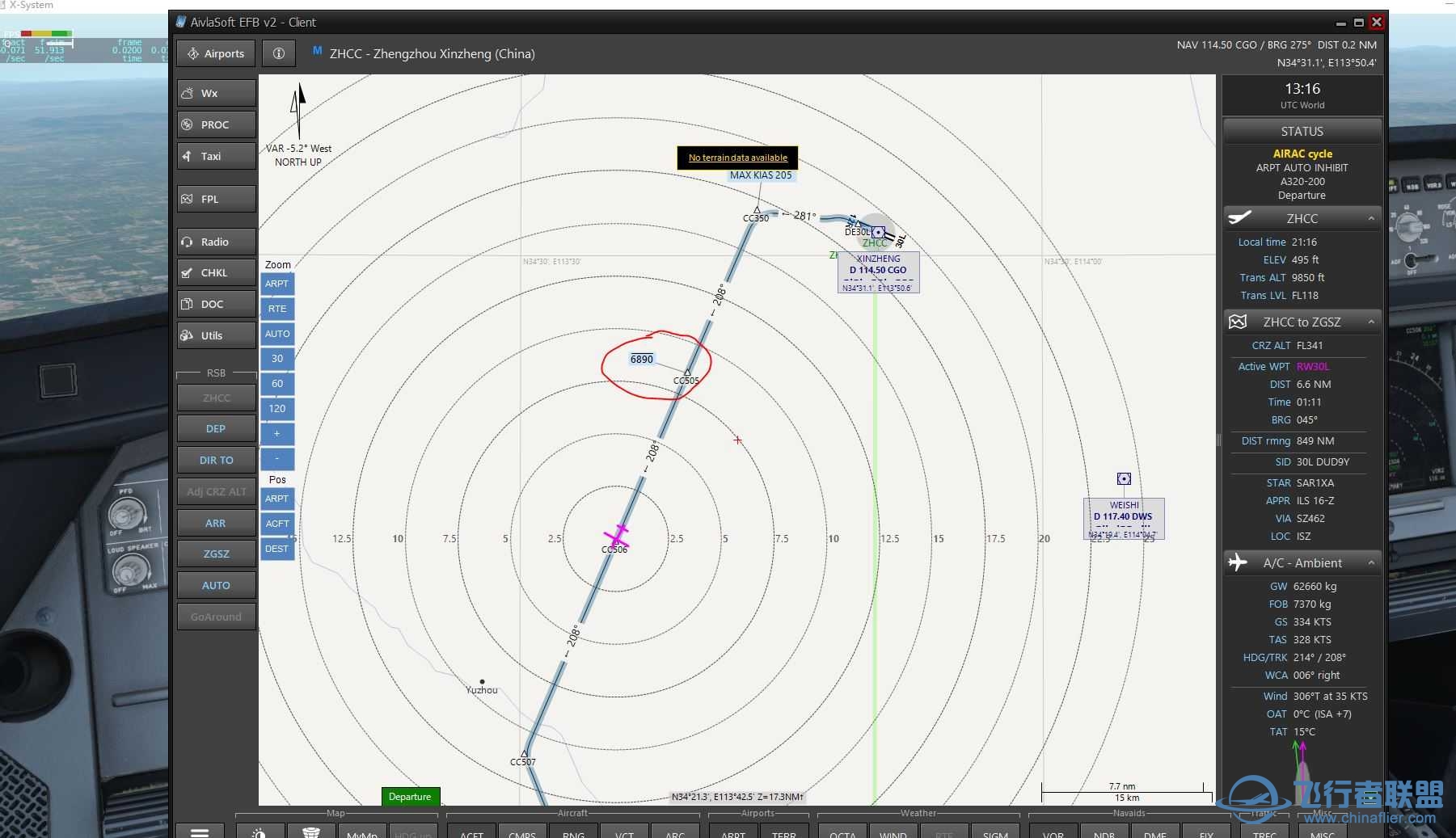1456x838 pixels.
Task: Set map zoom range to 60
Action: (277, 384)
